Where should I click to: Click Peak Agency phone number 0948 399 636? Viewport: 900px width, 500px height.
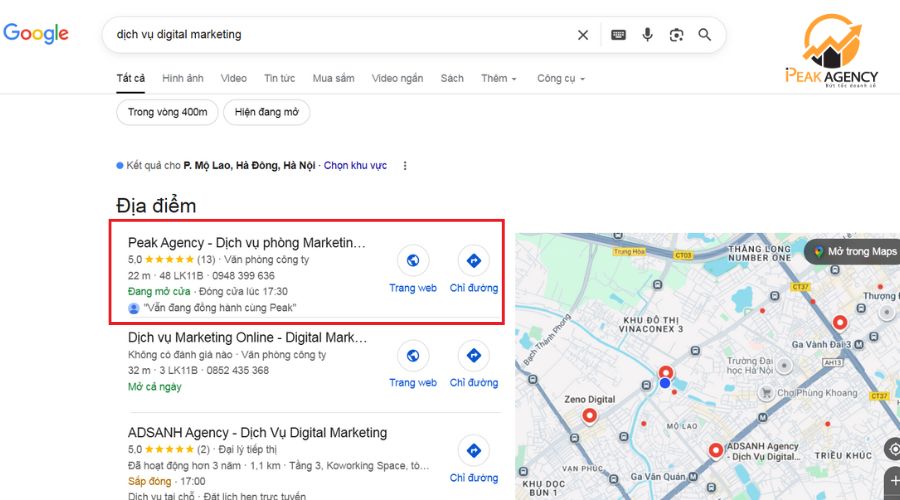coord(243,276)
